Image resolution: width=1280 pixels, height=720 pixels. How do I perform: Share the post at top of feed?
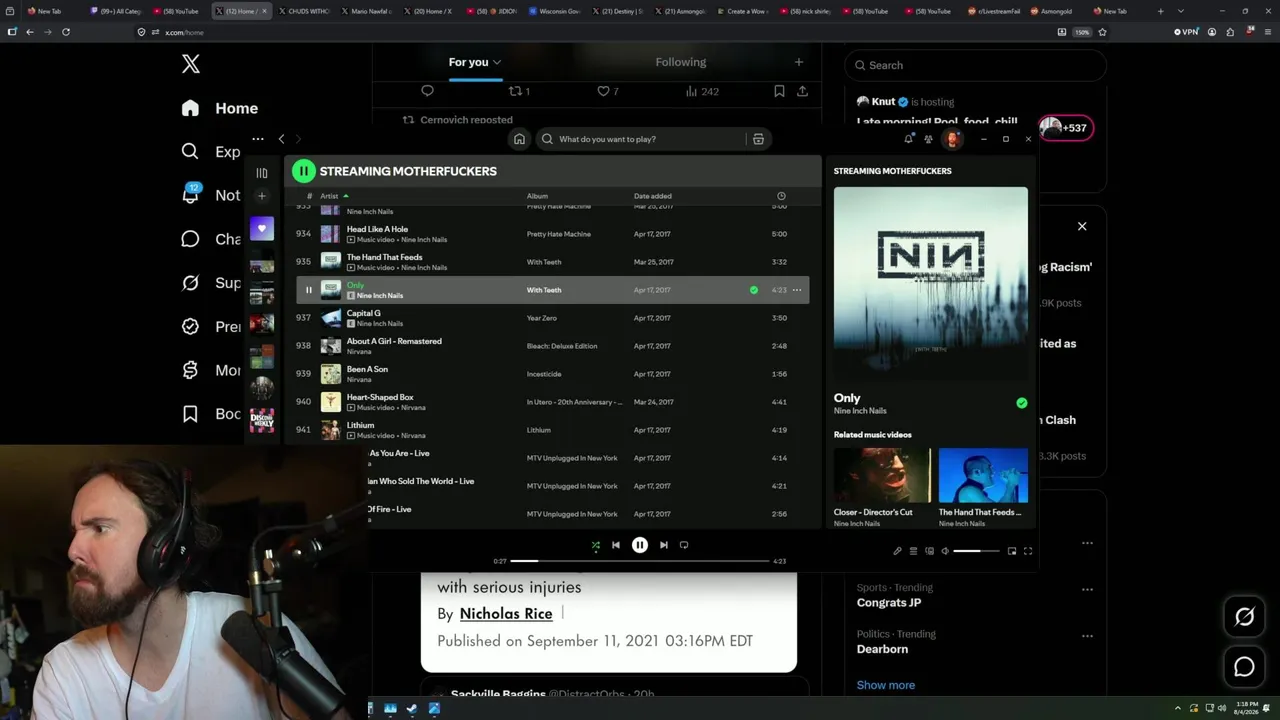point(802,91)
